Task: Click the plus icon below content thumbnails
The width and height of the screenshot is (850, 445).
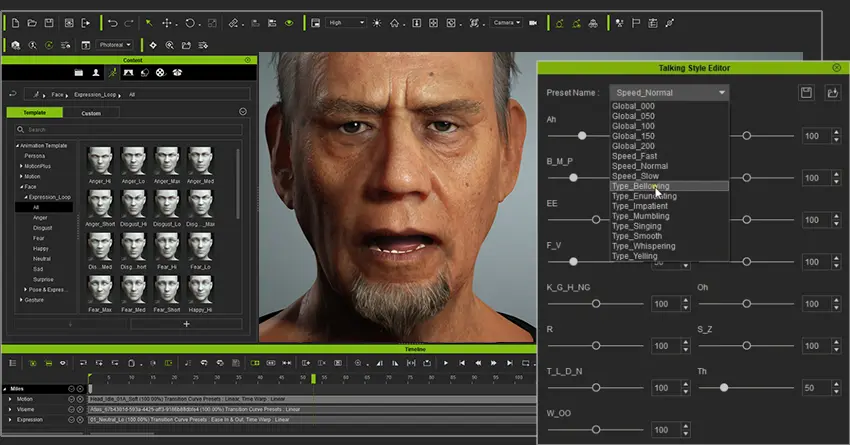Action: (186, 324)
